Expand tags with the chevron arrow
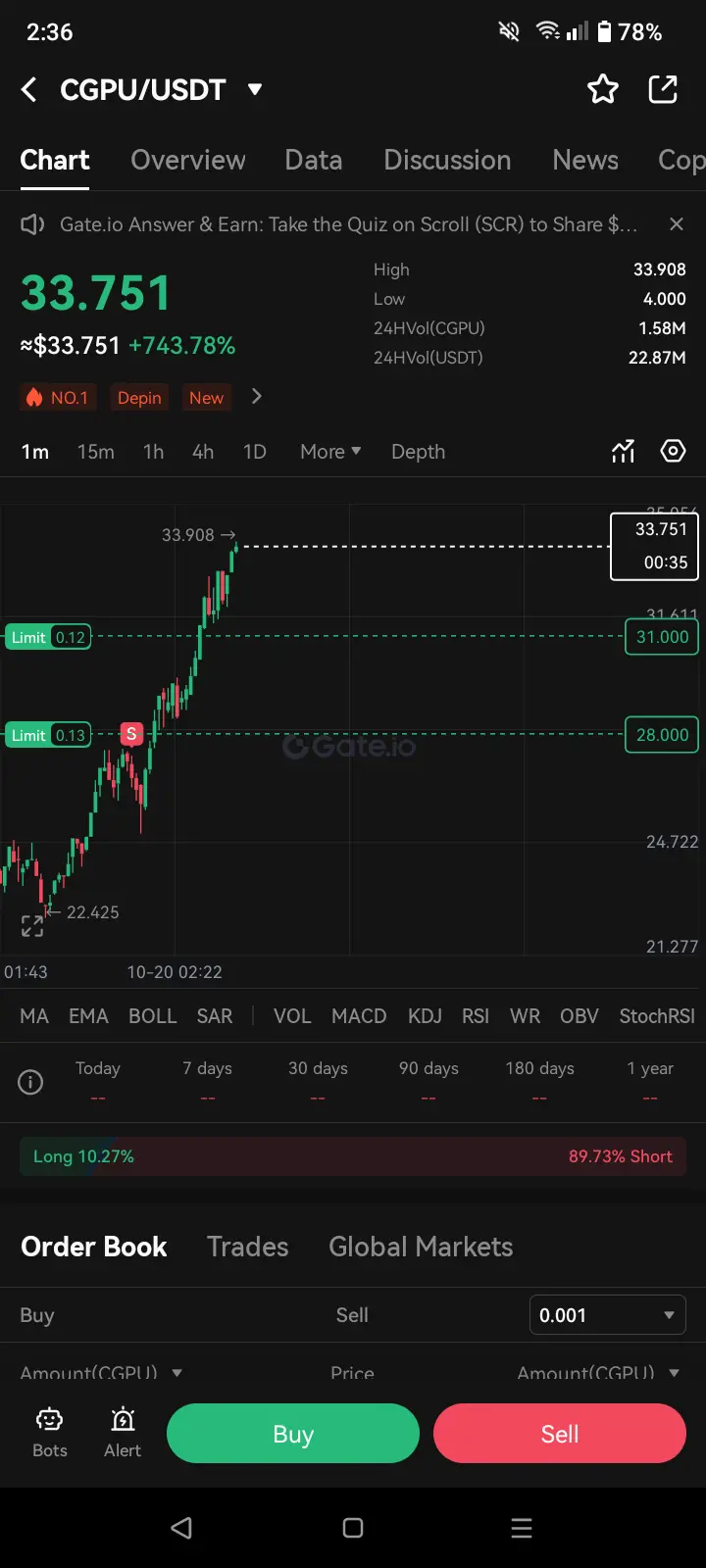706x1568 pixels. [257, 396]
